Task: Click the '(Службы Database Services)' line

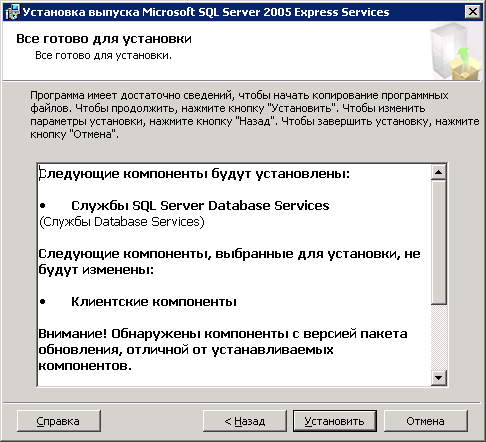Action: [x=122, y=222]
